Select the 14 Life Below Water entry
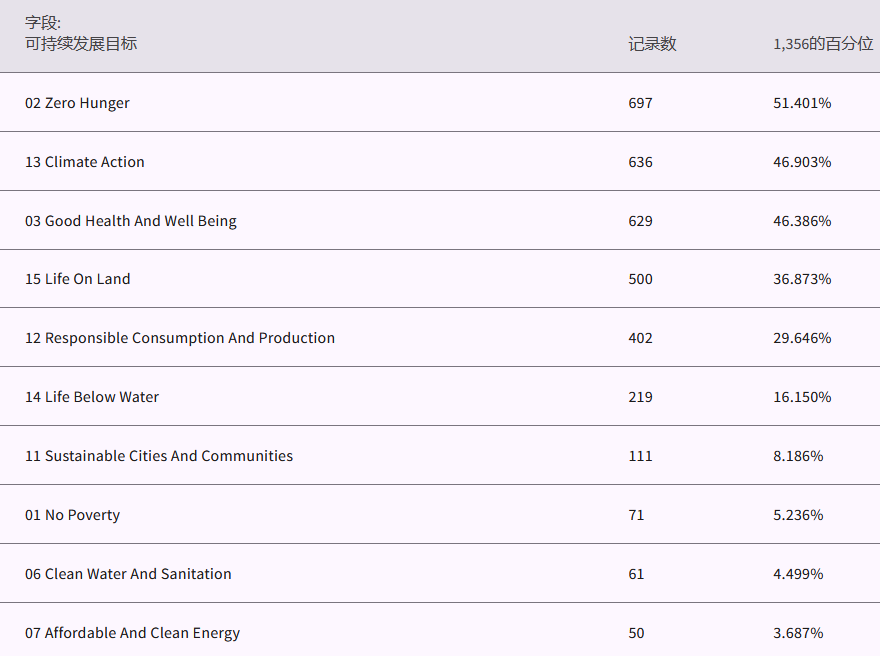Viewport: 880px width, 656px height. click(92, 397)
